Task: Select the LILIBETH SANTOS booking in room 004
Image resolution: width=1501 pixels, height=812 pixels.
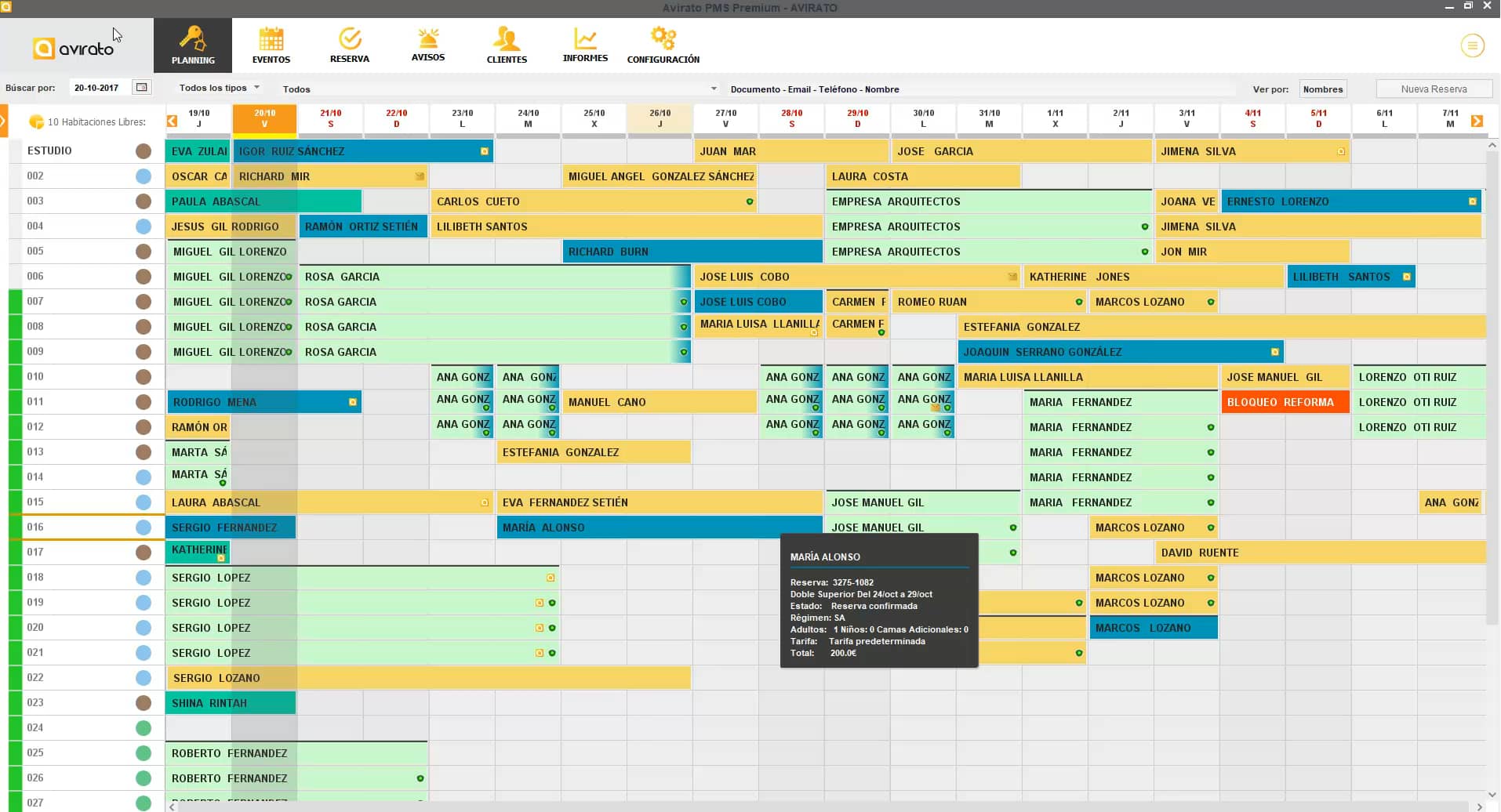Action: (x=627, y=227)
